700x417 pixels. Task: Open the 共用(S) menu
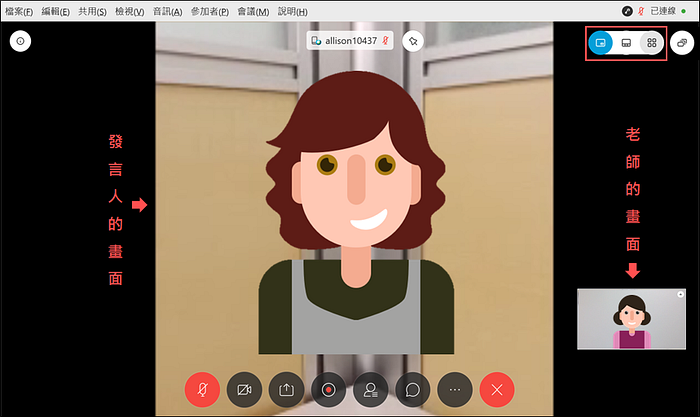click(x=92, y=12)
